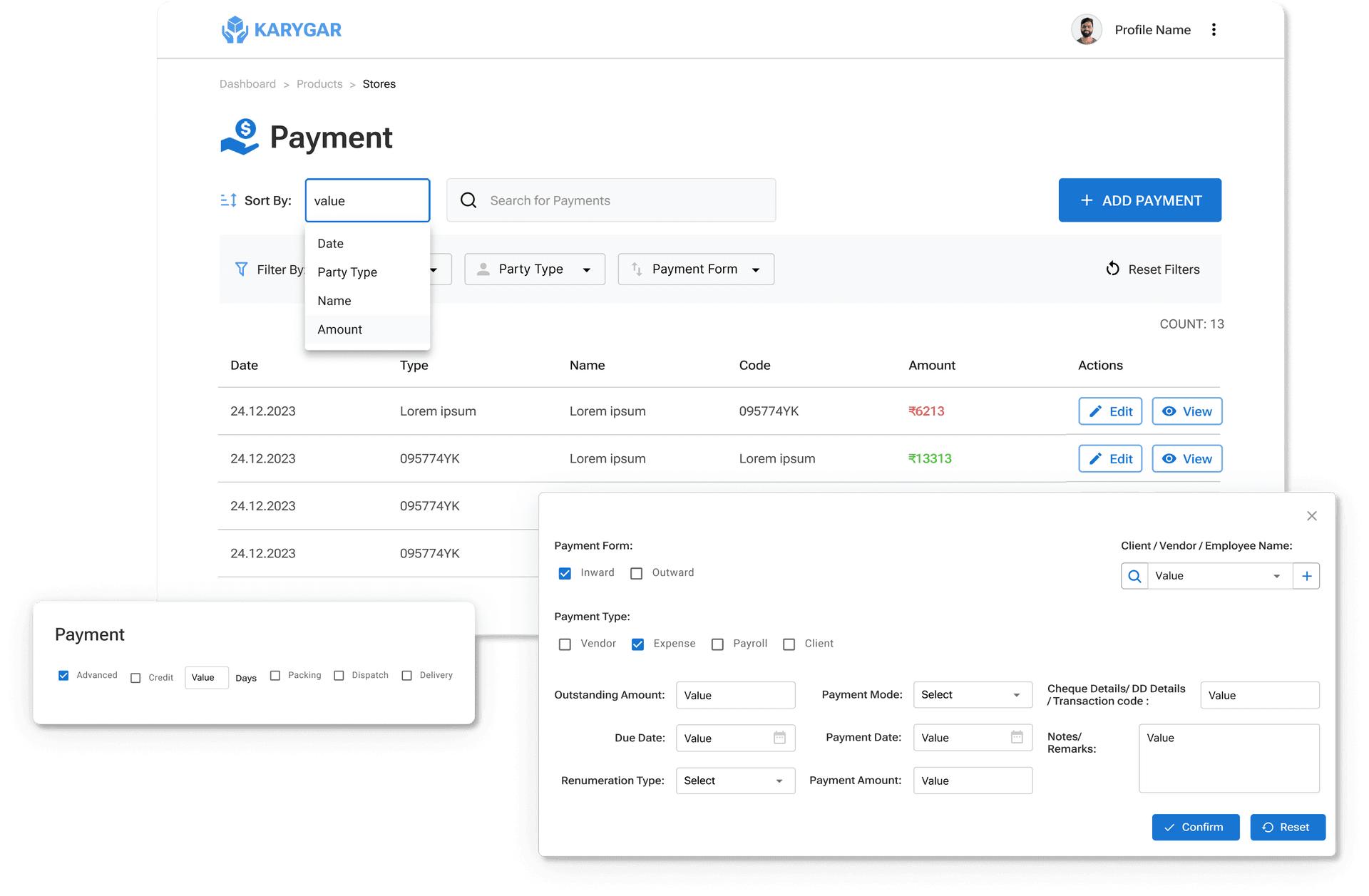Check the Outward payment form checkbox
1369x896 pixels.
[x=637, y=573]
